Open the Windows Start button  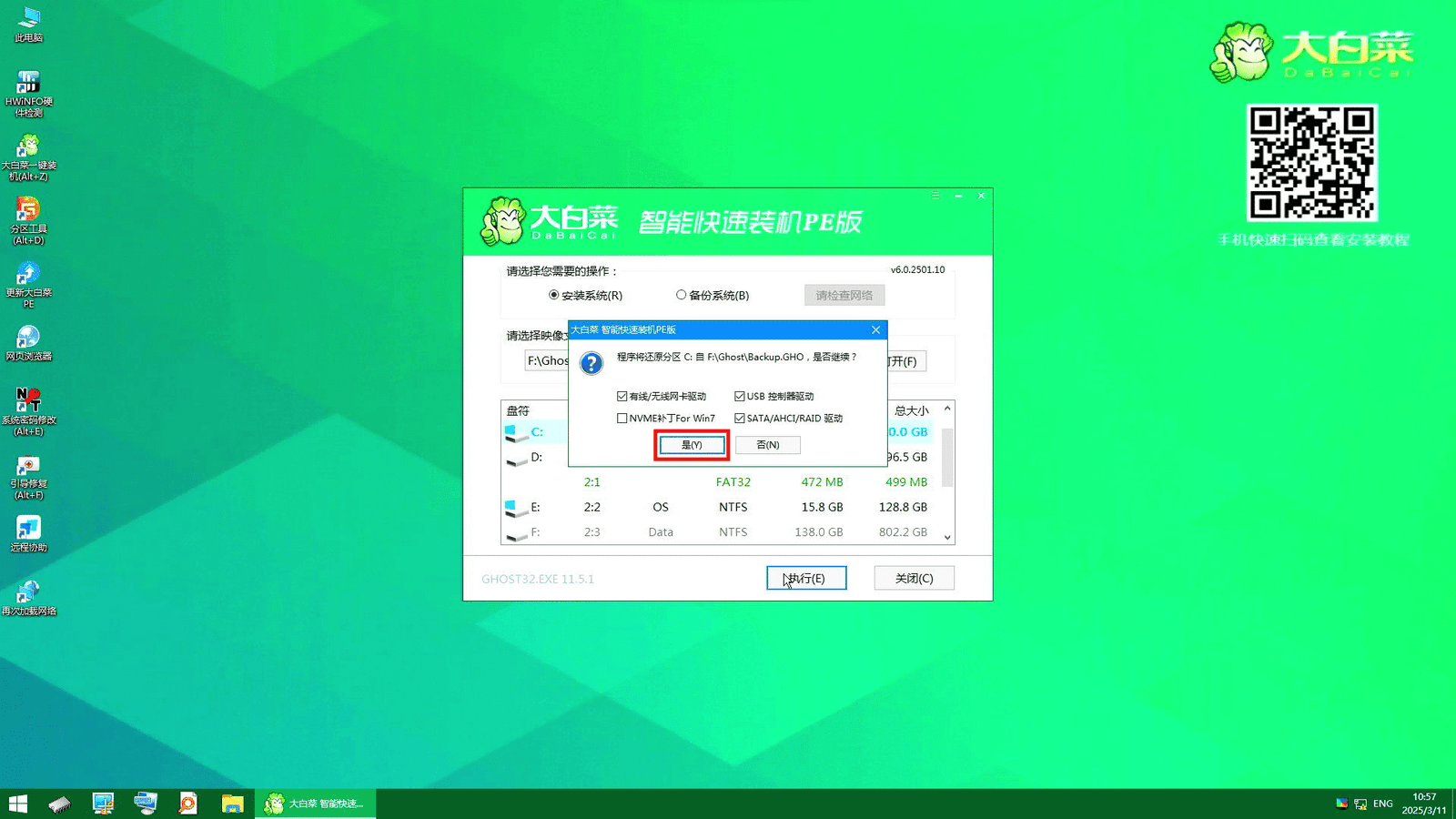(x=18, y=804)
